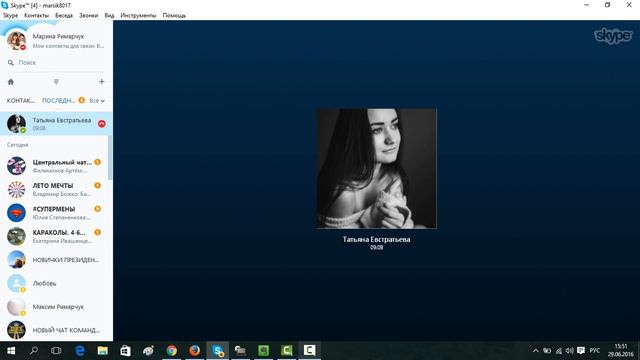This screenshot has width=640, height=360.
Task: Launch Microsoft Edge from taskbar
Action: pos(80,351)
